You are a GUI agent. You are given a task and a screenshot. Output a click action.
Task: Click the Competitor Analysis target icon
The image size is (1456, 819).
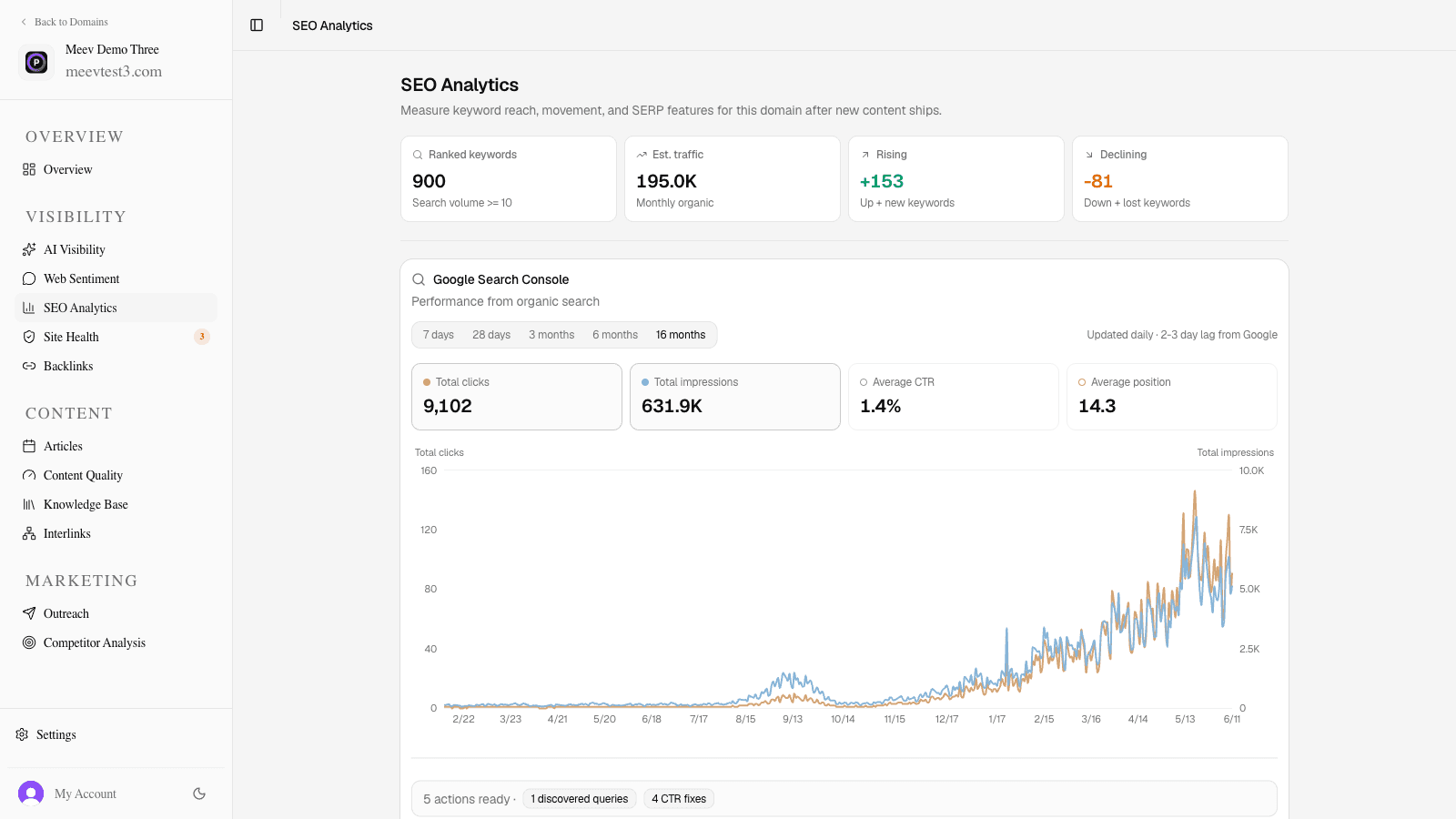29,642
